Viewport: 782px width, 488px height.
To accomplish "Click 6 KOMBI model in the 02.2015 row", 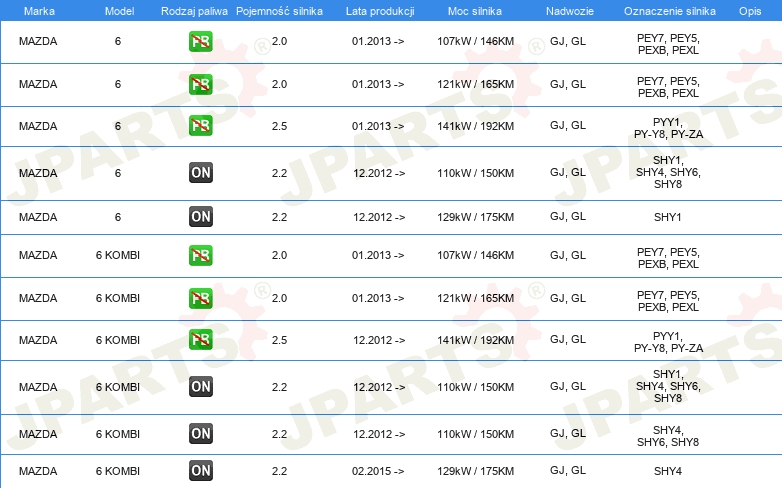I will (118, 471).
